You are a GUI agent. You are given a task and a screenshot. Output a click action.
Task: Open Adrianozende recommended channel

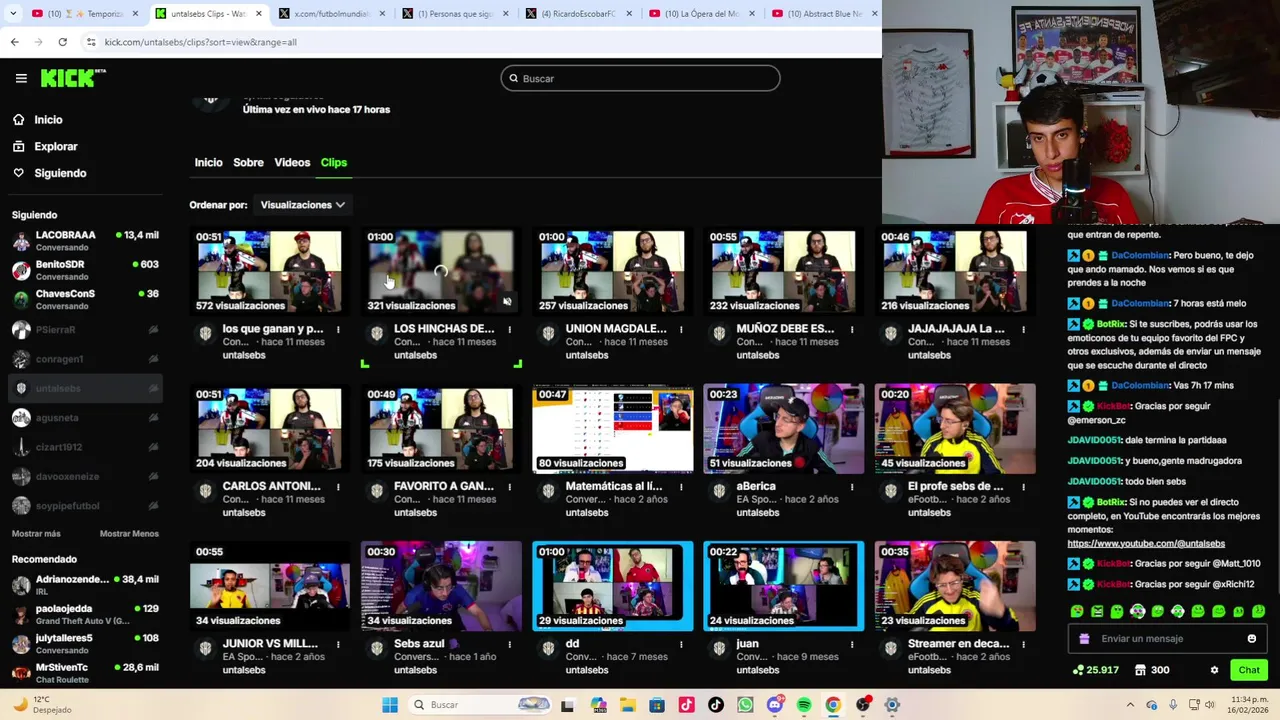click(85, 584)
